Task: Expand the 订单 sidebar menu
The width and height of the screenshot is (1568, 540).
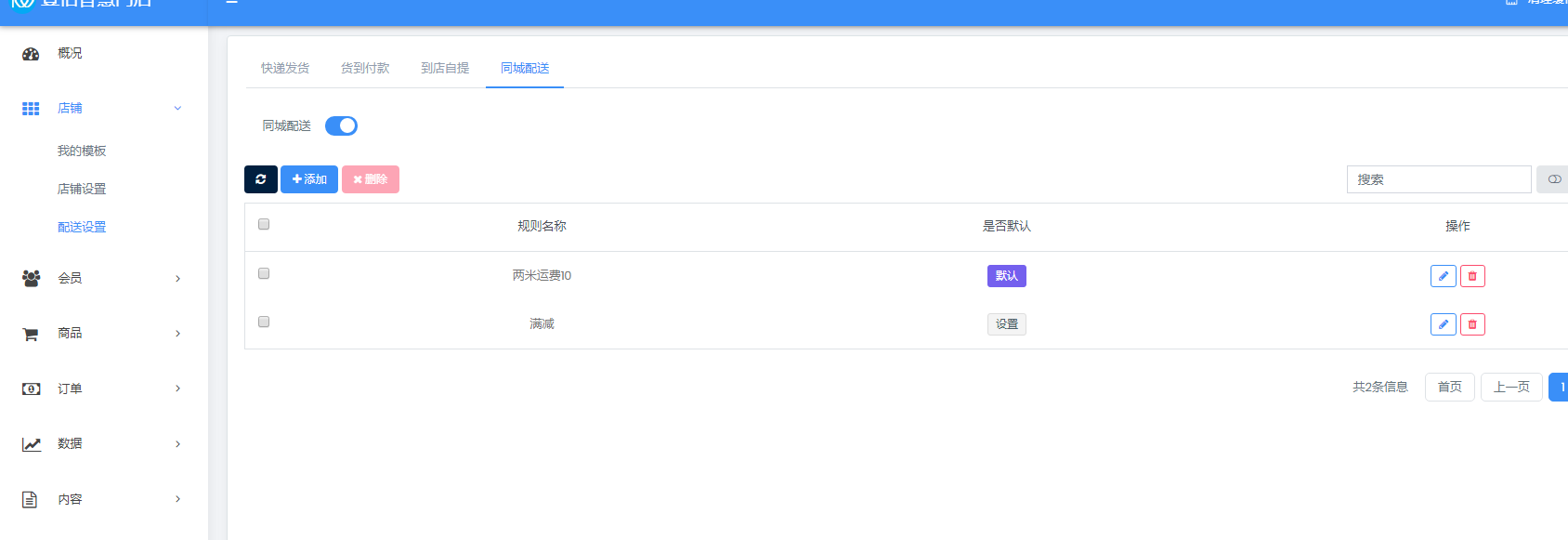Action: coord(177,389)
